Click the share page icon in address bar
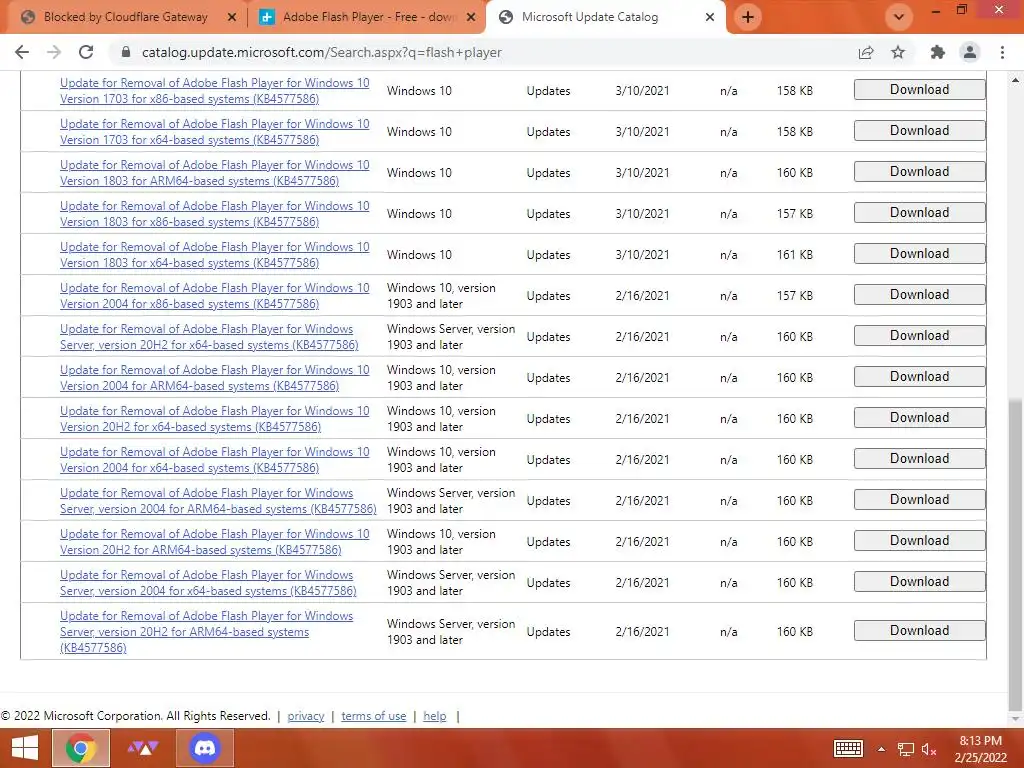Viewport: 1024px width, 768px height. (x=866, y=52)
